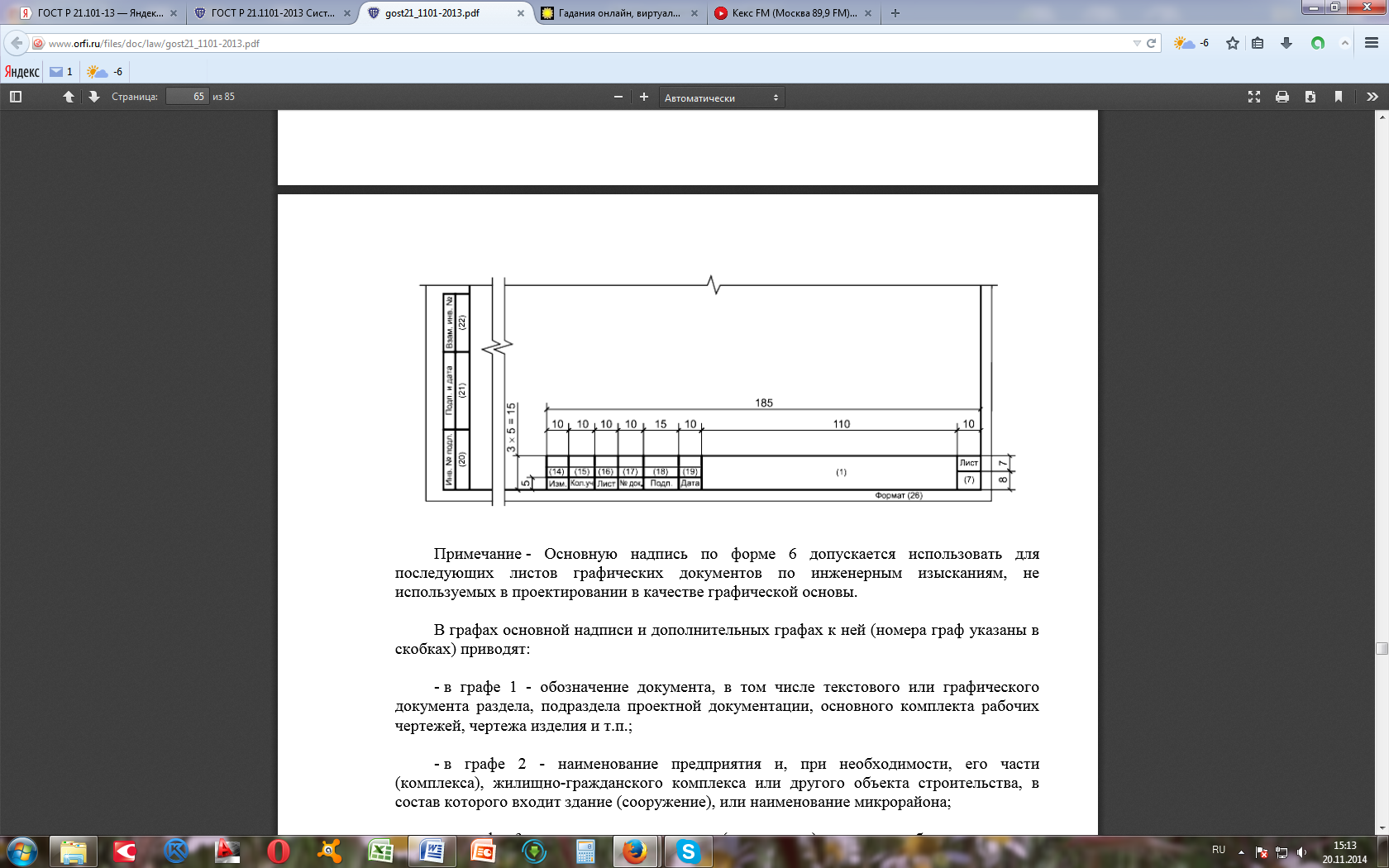Viewport: 1389px width, 868px height.
Task: Open the green download app in the taskbar
Action: [x=534, y=851]
